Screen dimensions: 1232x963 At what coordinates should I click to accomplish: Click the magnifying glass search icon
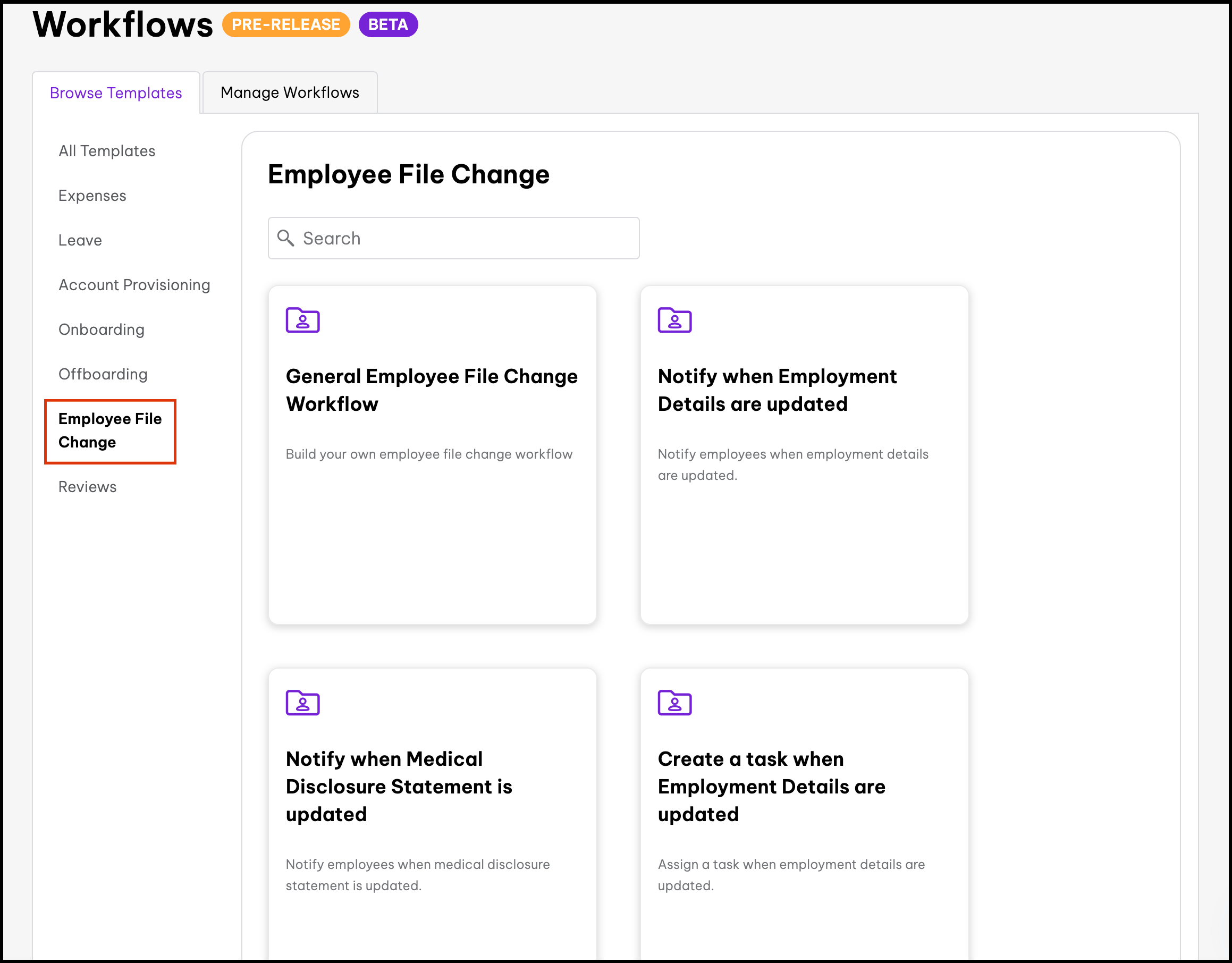point(285,238)
